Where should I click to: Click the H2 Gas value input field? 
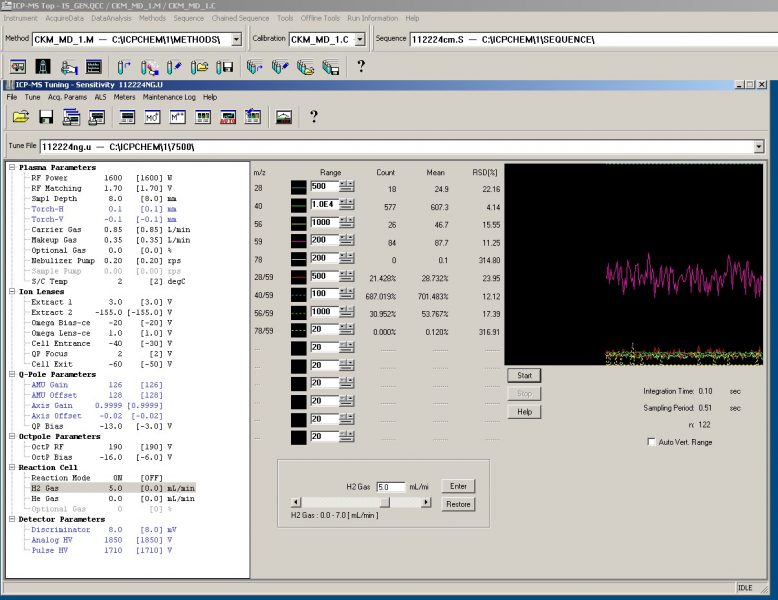click(390, 487)
